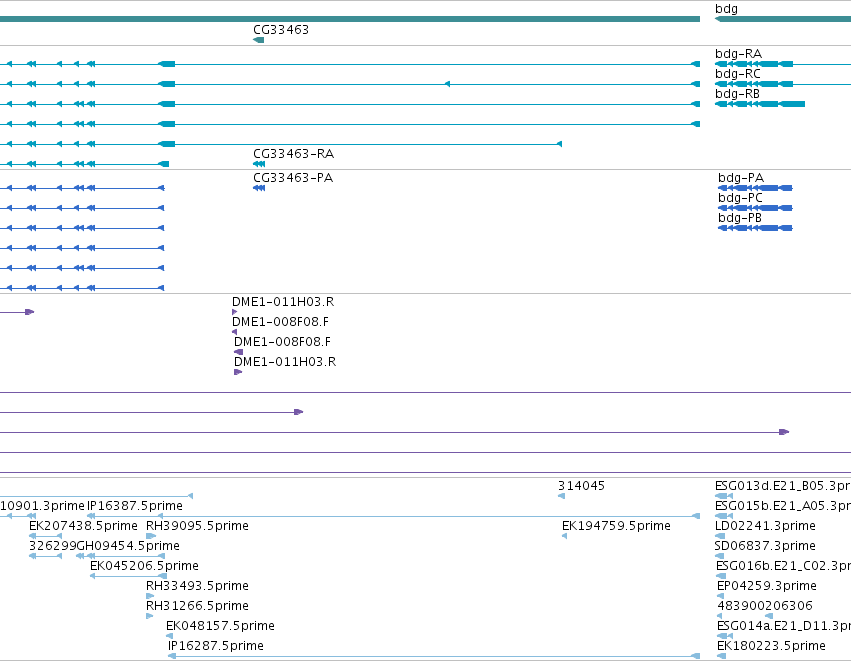Select the EK045206.5prime feature line
Screen dimensions: 851x661
128,576
